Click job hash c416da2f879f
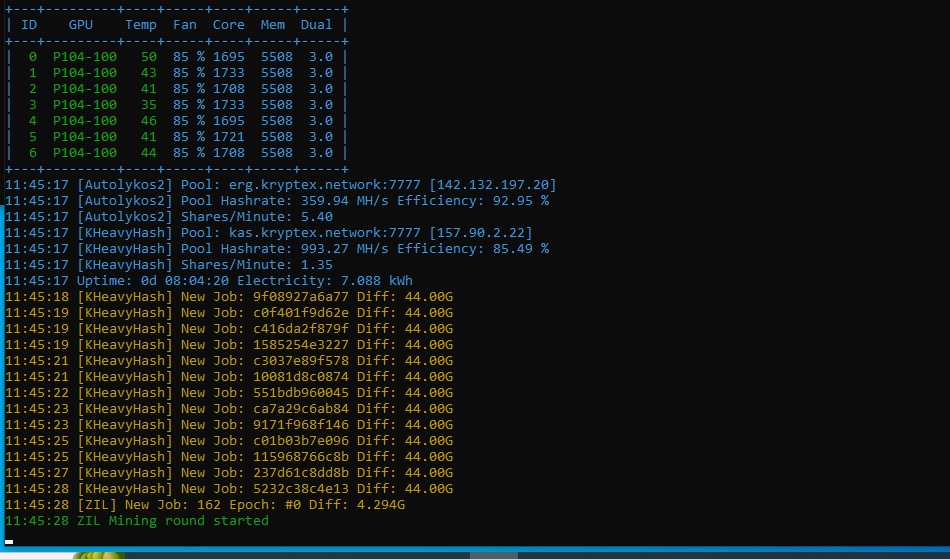This screenshot has height=559, width=950. coord(301,329)
